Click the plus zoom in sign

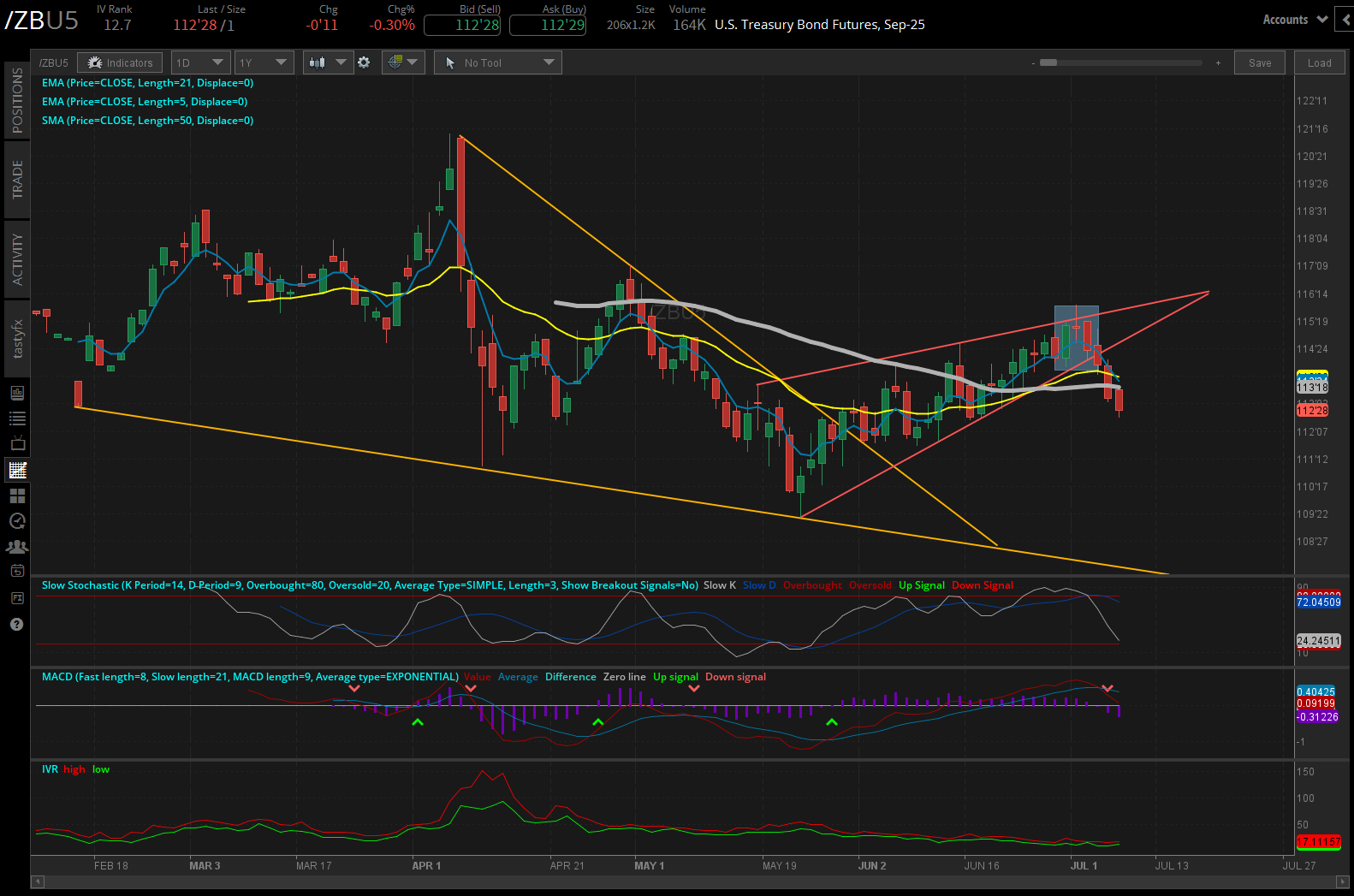[1218, 62]
